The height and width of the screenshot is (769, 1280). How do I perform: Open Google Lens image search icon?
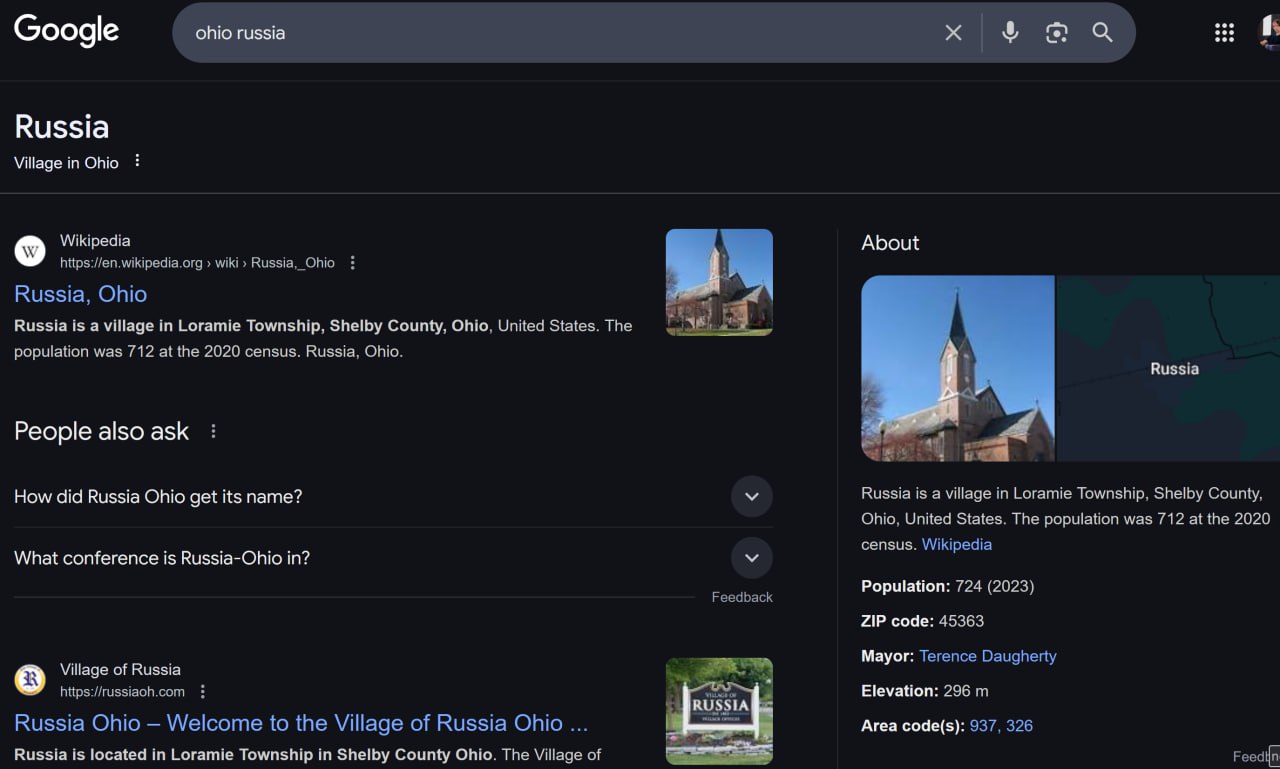[x=1056, y=33]
